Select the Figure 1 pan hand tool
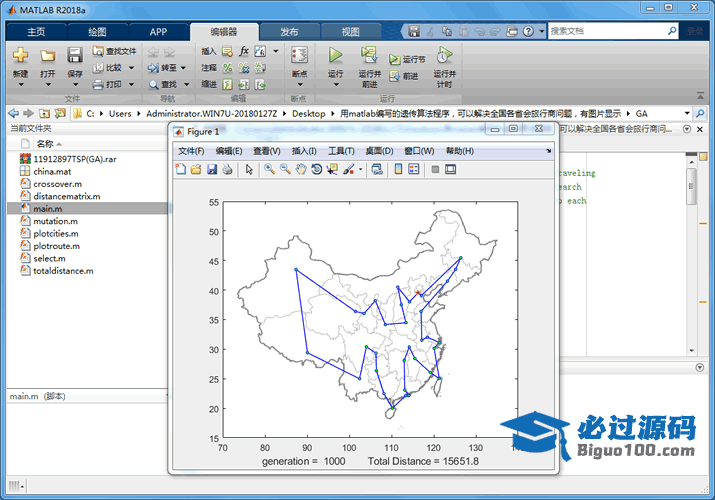The width and height of the screenshot is (715, 500). click(301, 170)
